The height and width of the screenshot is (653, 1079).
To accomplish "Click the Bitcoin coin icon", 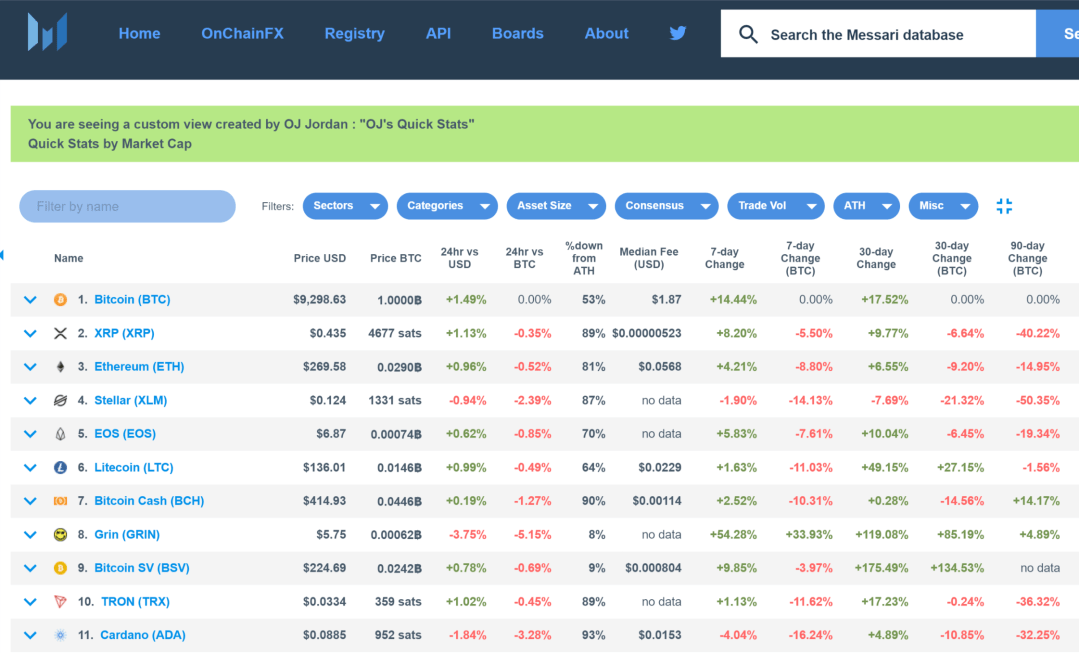I will click(x=60, y=300).
